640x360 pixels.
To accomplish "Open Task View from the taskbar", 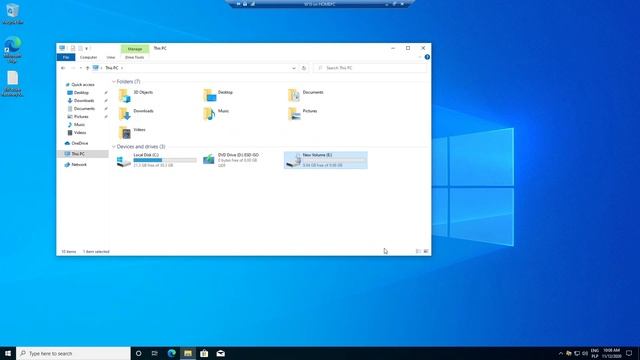I will tap(155, 353).
